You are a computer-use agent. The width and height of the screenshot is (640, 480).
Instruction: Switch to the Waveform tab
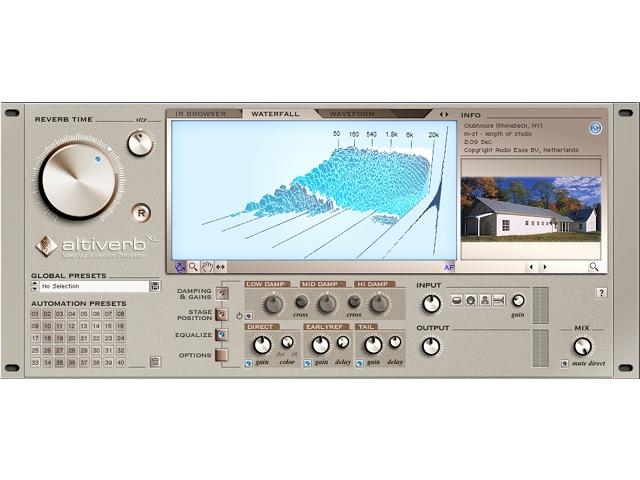pos(352,114)
